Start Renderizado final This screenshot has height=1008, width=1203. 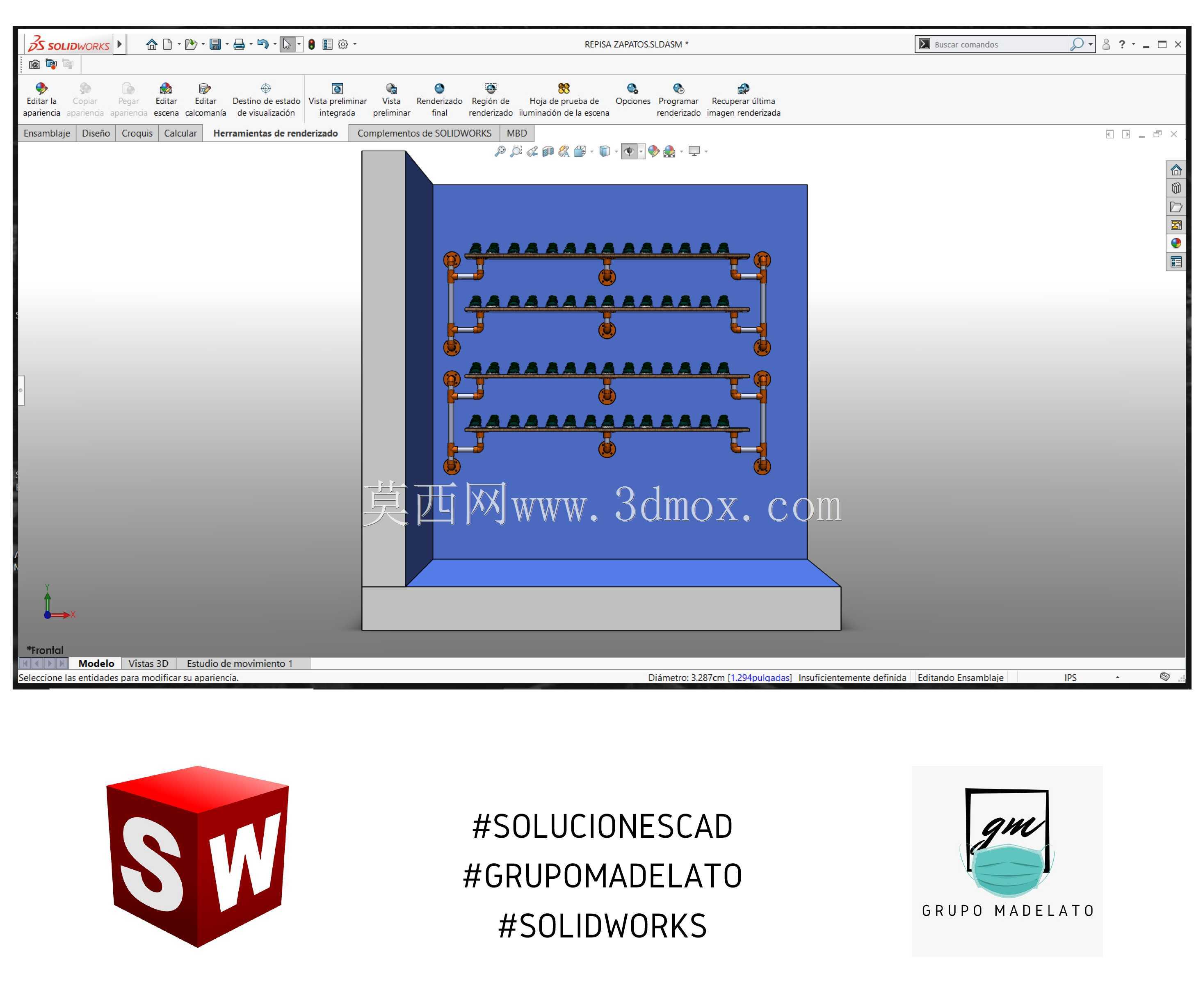(x=439, y=100)
